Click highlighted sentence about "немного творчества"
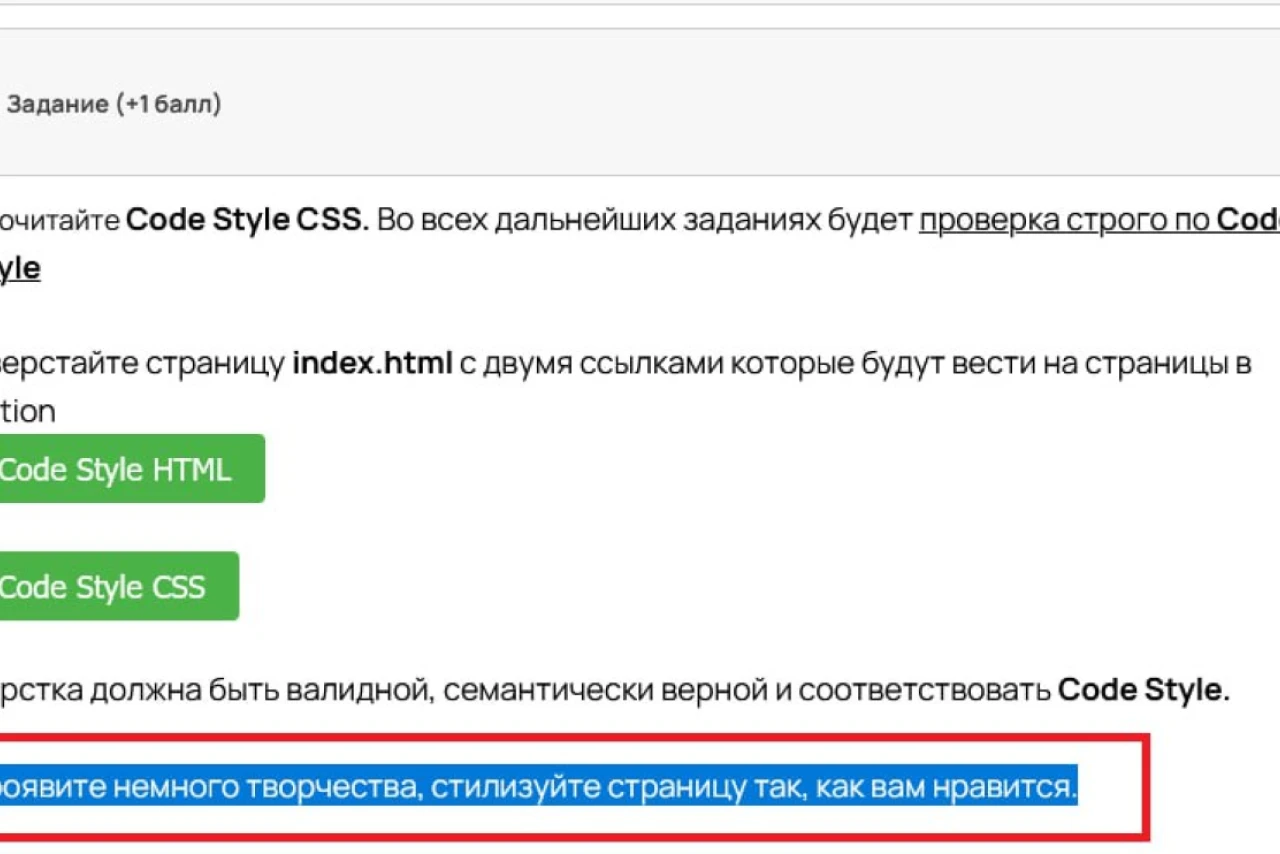Viewport: 1280px width, 854px height. pyautogui.click(x=538, y=788)
